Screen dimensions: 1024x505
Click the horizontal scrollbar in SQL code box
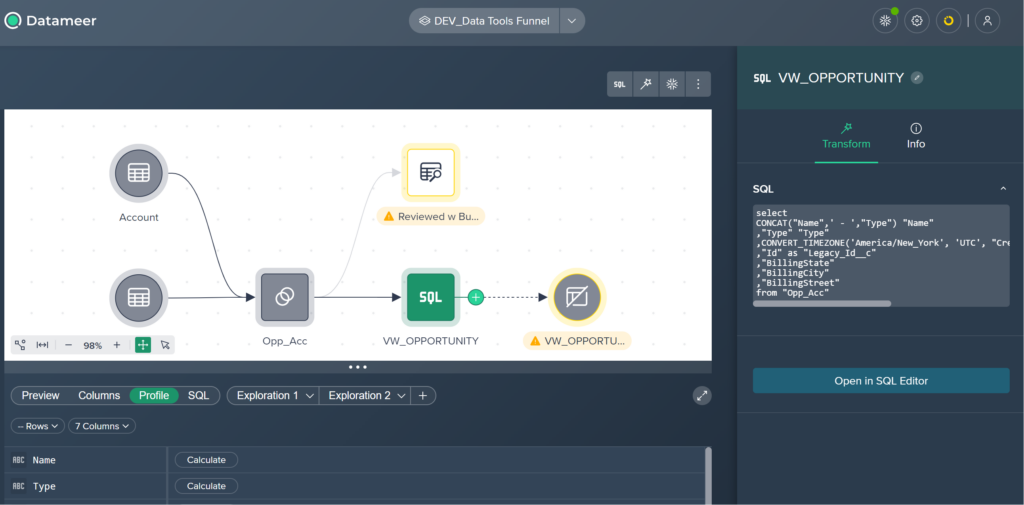[x=822, y=303]
